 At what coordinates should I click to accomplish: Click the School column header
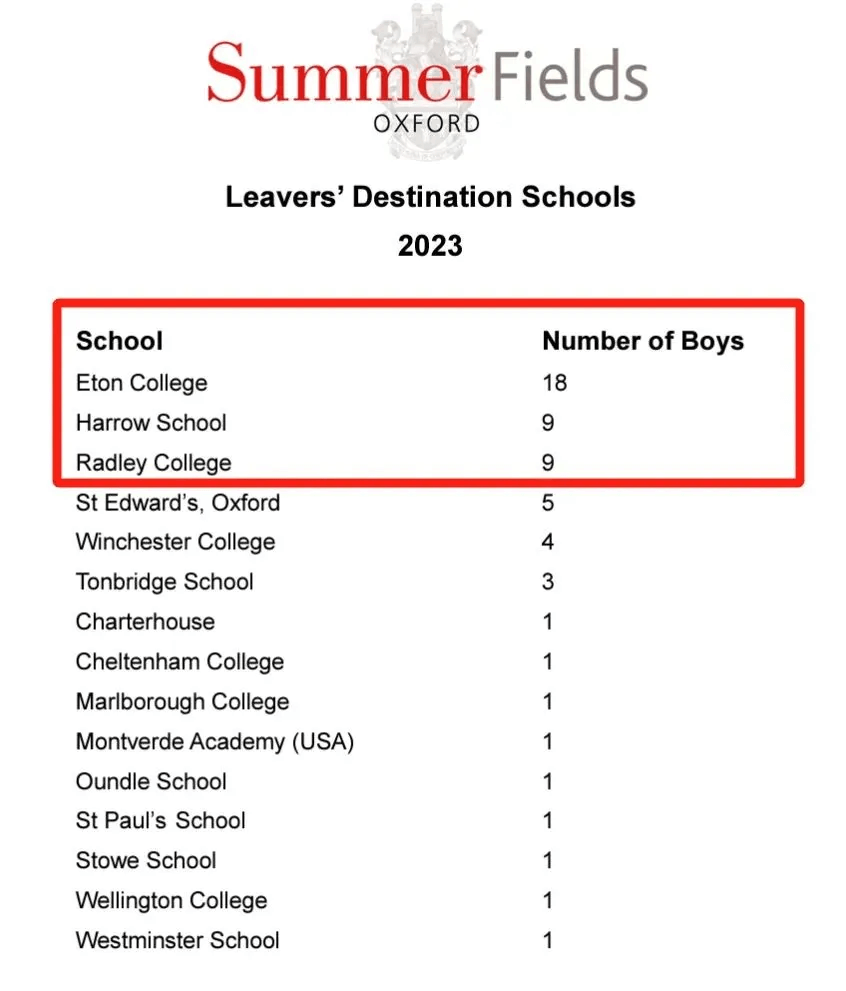pyautogui.click(x=119, y=341)
